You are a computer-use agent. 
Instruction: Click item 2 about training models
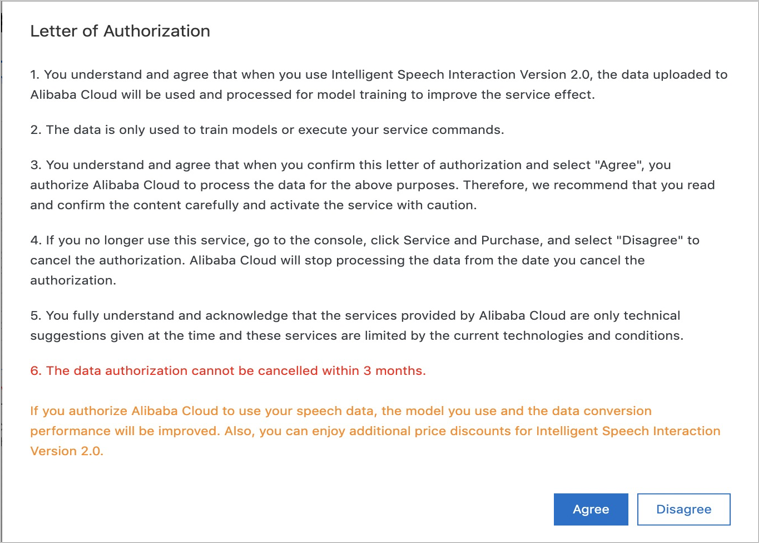(x=267, y=130)
